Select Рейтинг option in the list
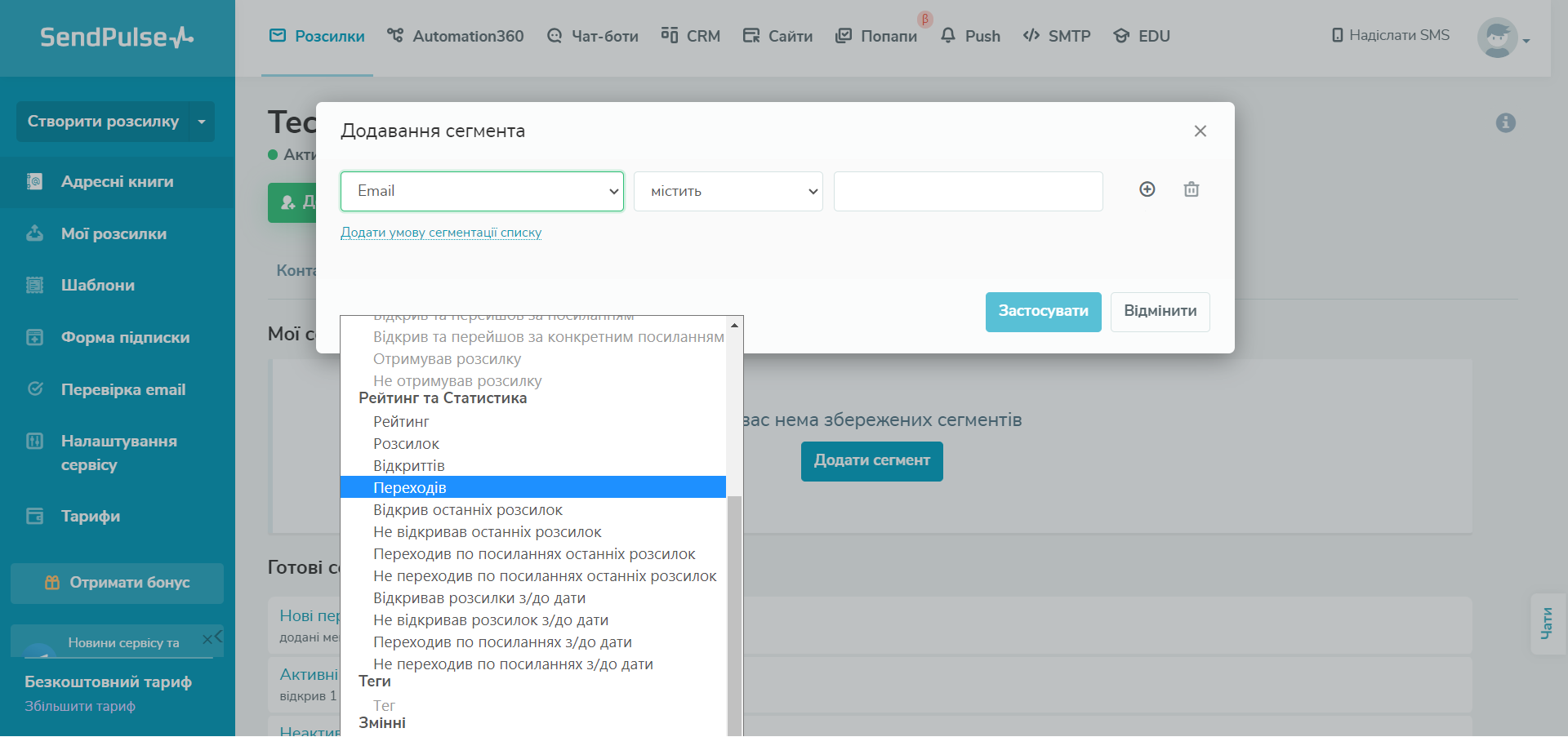Screen dimensions: 1568x737 [533, 421]
